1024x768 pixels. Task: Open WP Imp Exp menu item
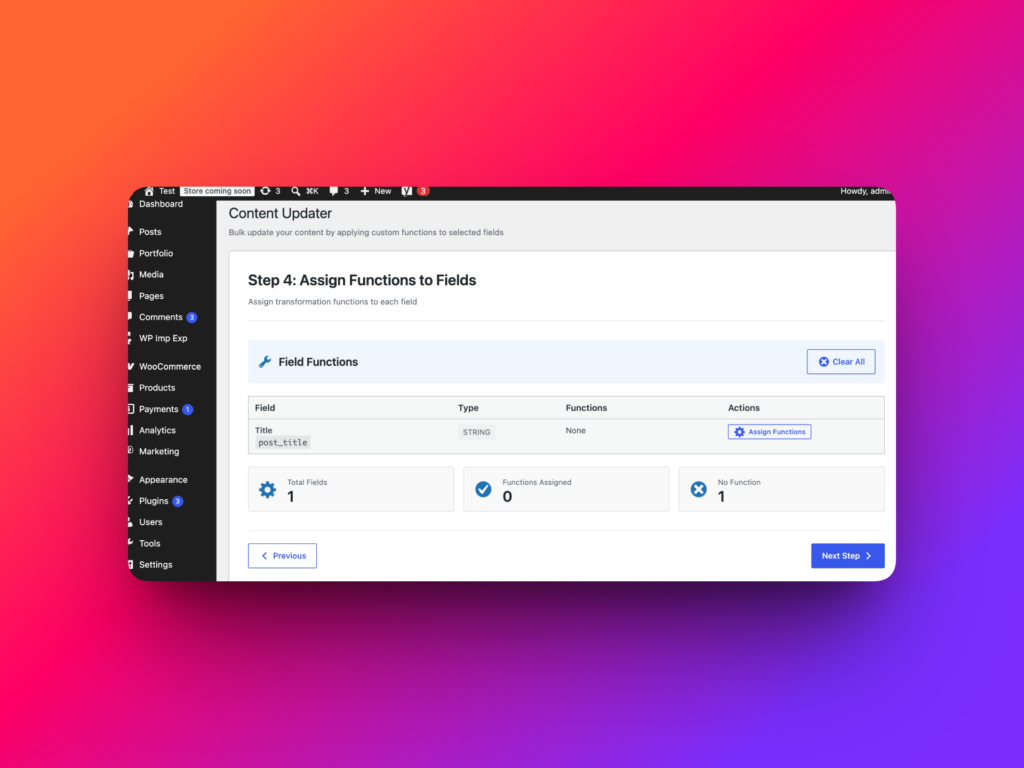coord(163,338)
